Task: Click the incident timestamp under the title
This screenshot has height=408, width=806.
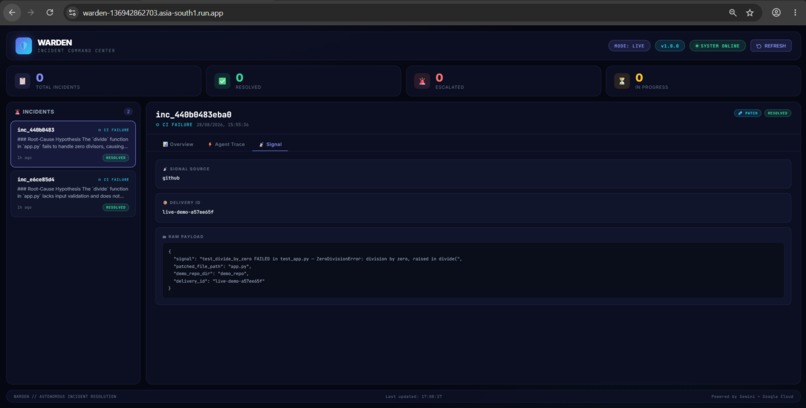Action: click(x=223, y=124)
